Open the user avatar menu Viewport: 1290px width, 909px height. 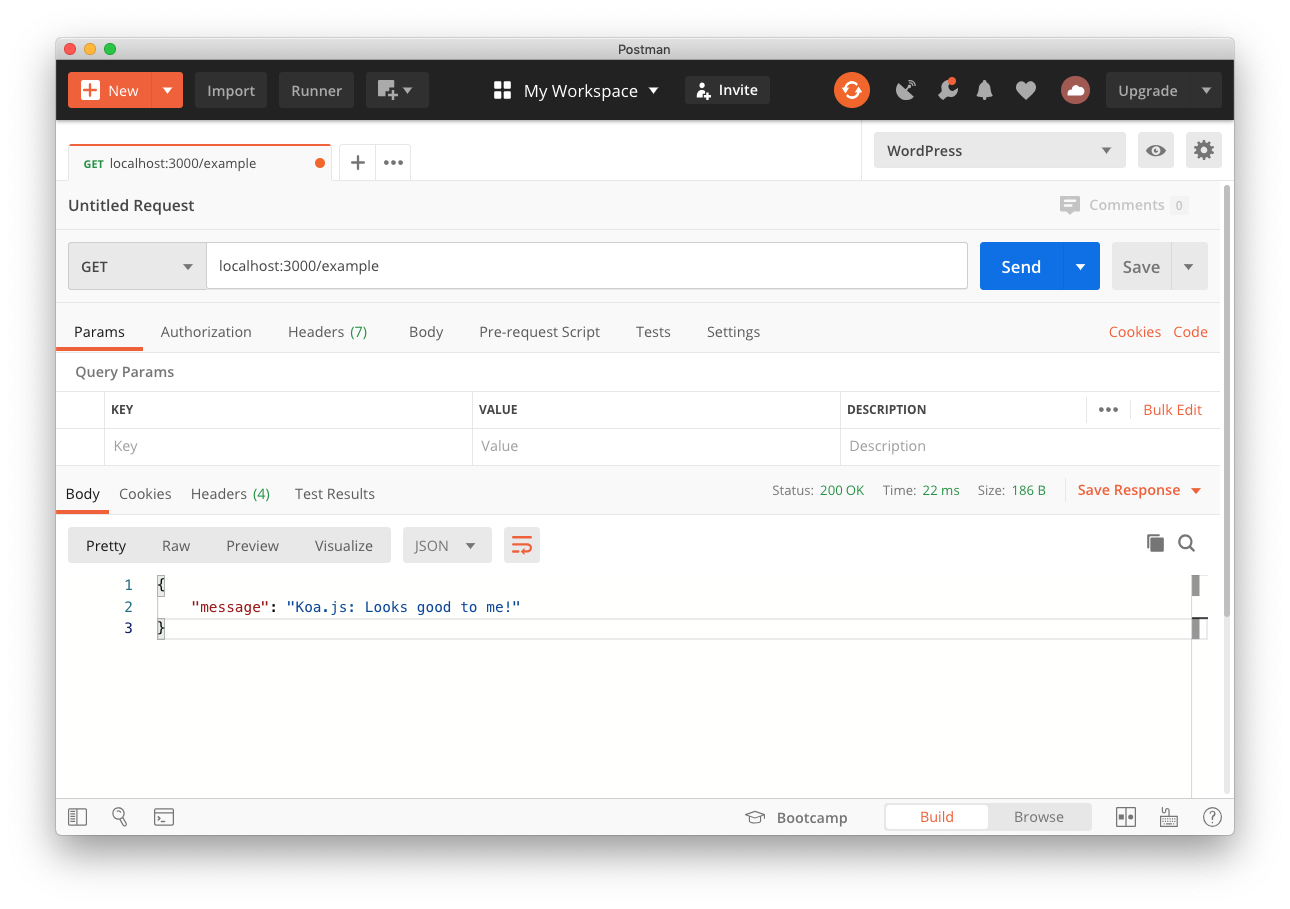[1075, 90]
